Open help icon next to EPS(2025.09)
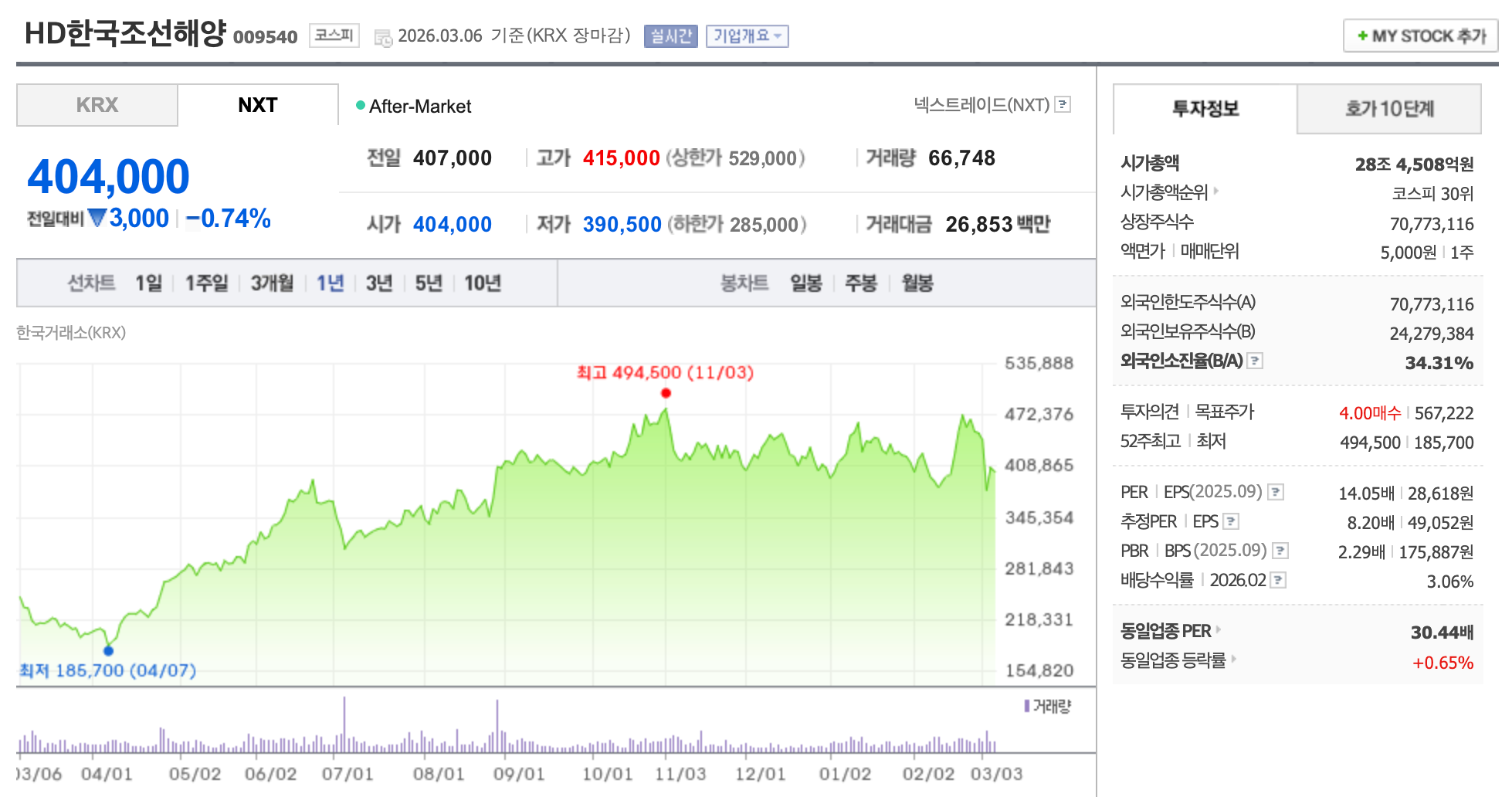This screenshot has height=797, width=1512. point(1276,492)
